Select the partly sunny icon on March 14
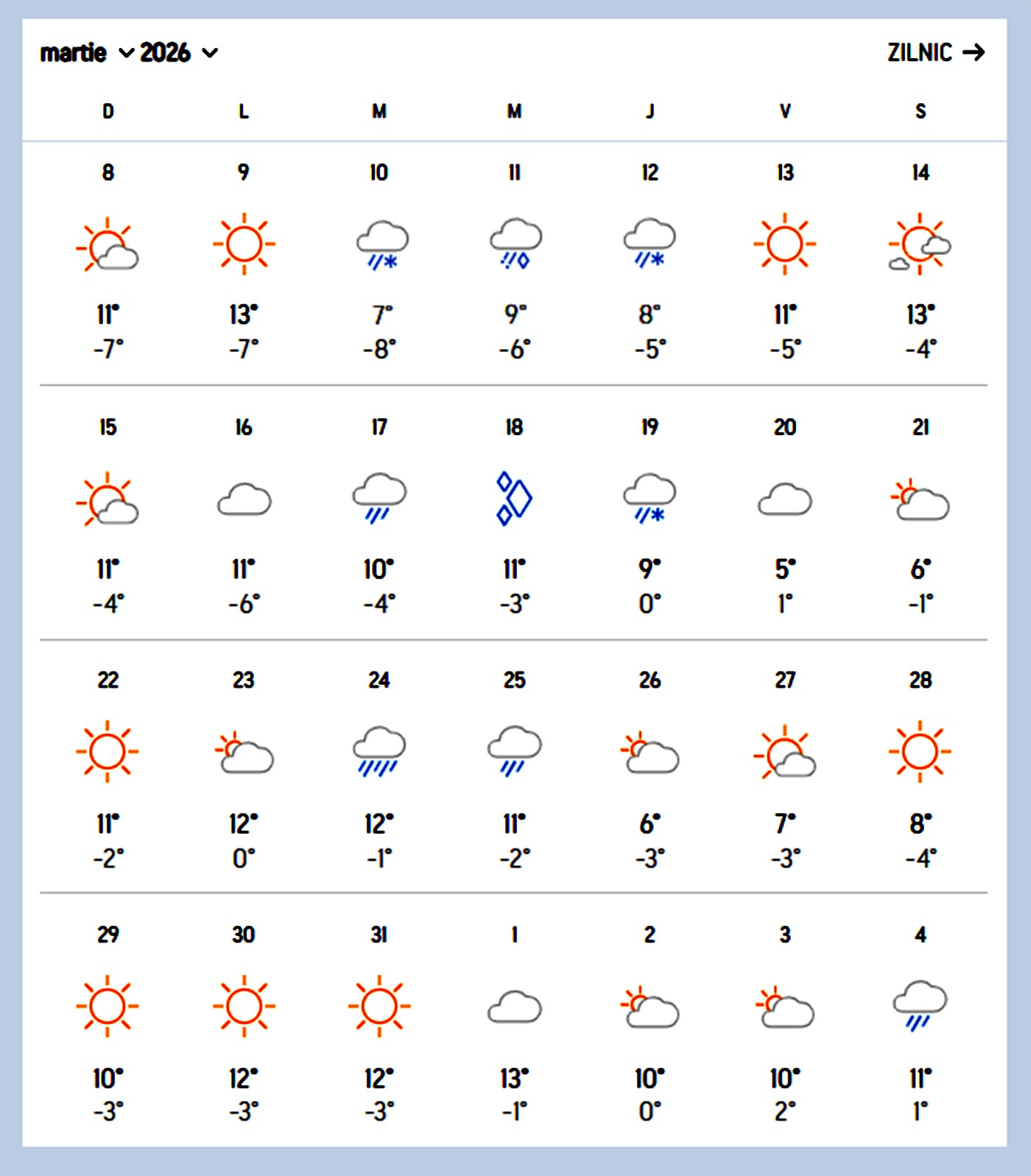Viewport: 1031px width, 1176px height. tap(920, 244)
